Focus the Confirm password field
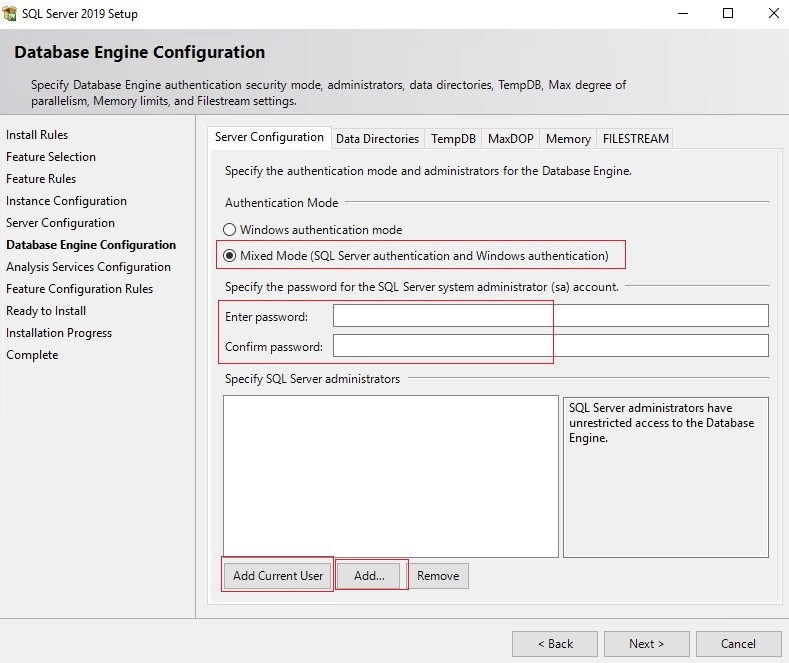This screenshot has width=789, height=663. coord(550,346)
